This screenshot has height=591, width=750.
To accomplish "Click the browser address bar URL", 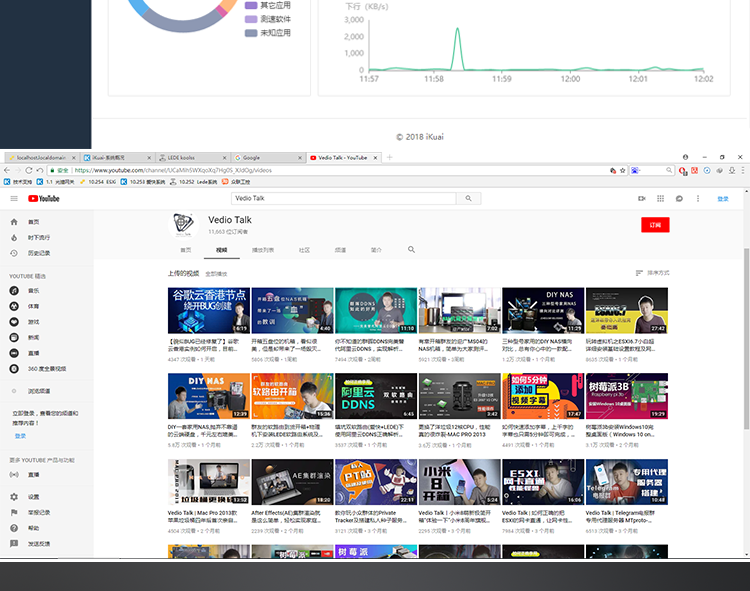I will click(173, 170).
